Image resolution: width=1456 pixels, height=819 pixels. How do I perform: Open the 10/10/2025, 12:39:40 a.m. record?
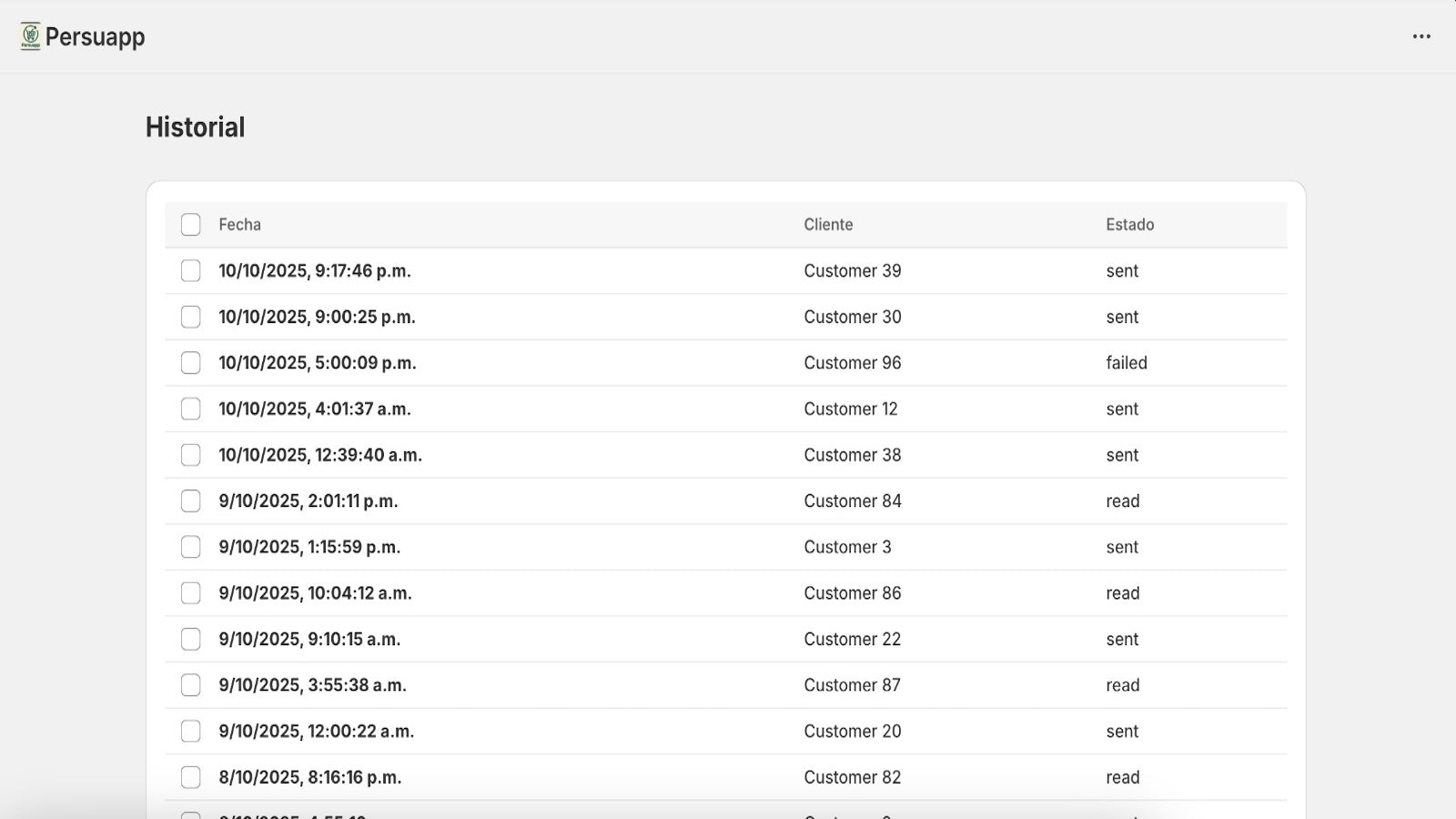[319, 455]
